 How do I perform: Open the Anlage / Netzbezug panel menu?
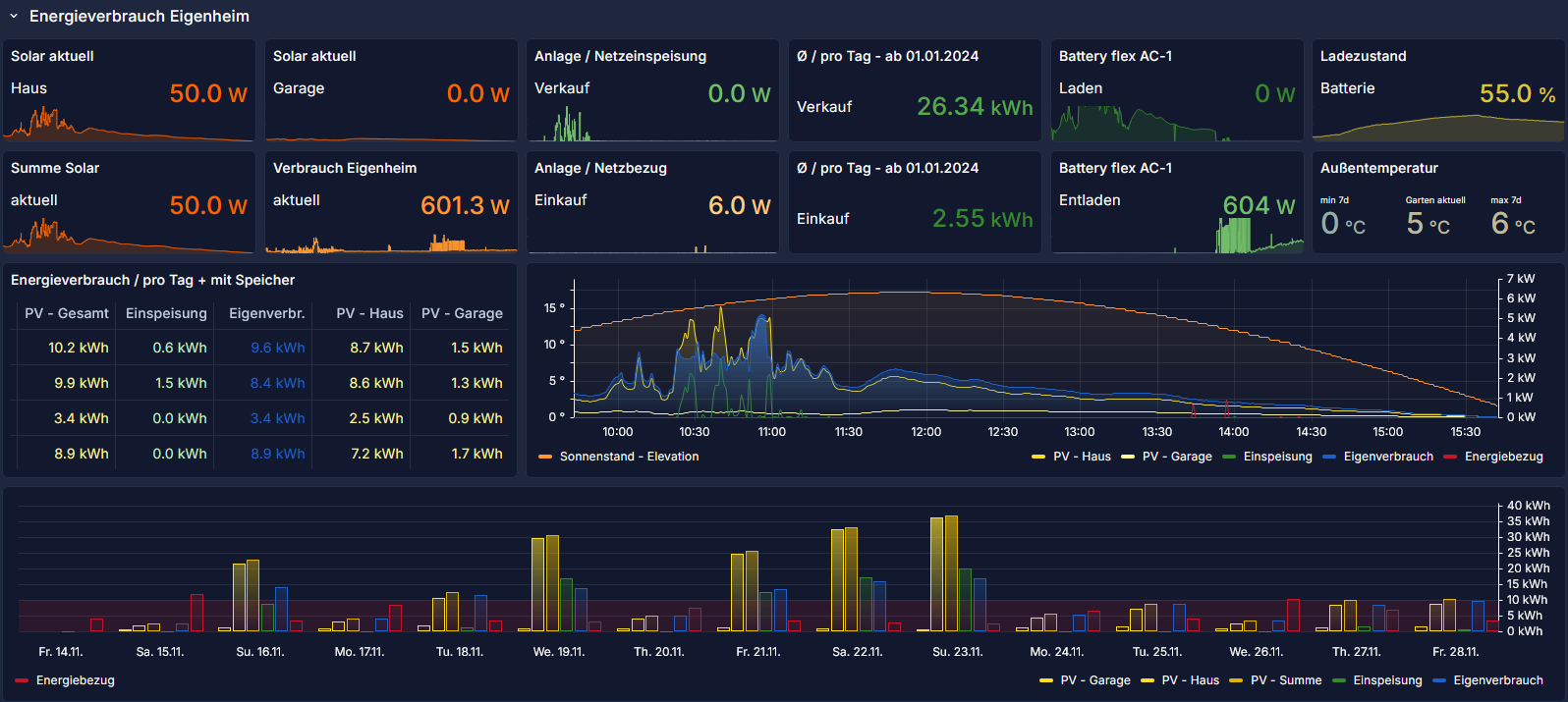tap(599, 169)
